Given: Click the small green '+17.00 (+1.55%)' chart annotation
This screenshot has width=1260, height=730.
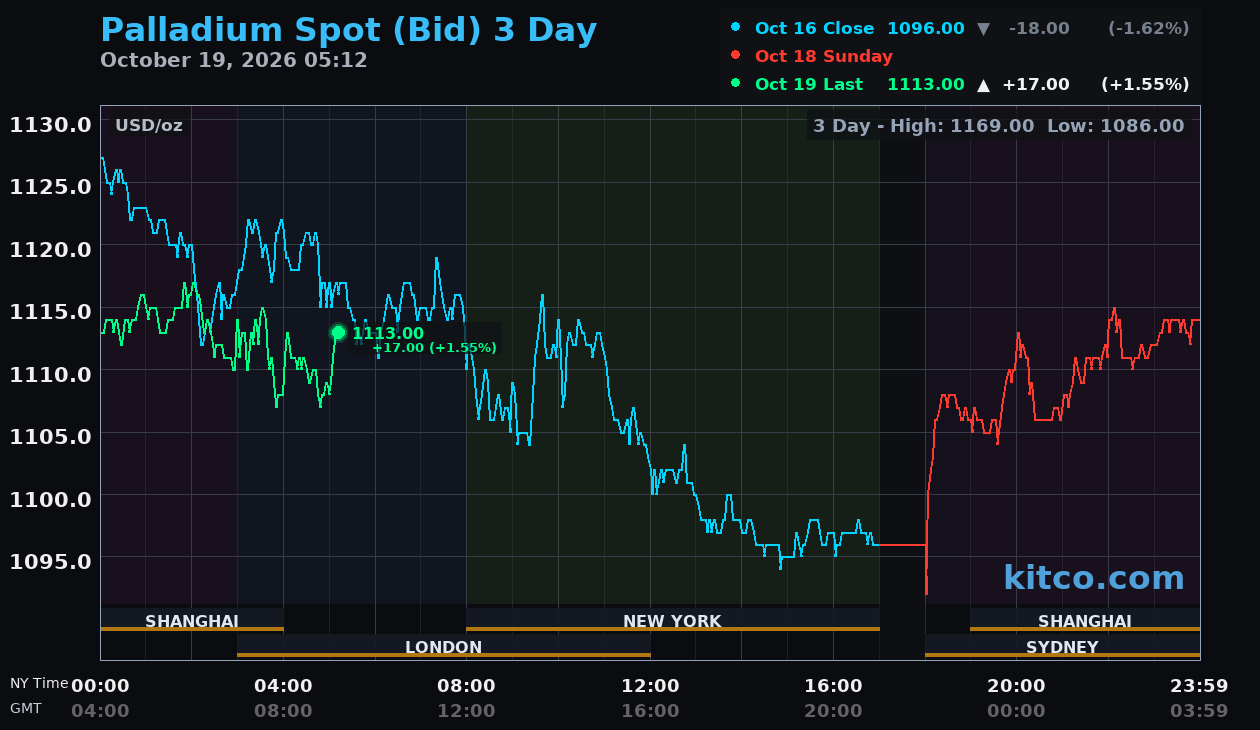Looking at the screenshot, I should pyautogui.click(x=434, y=348).
